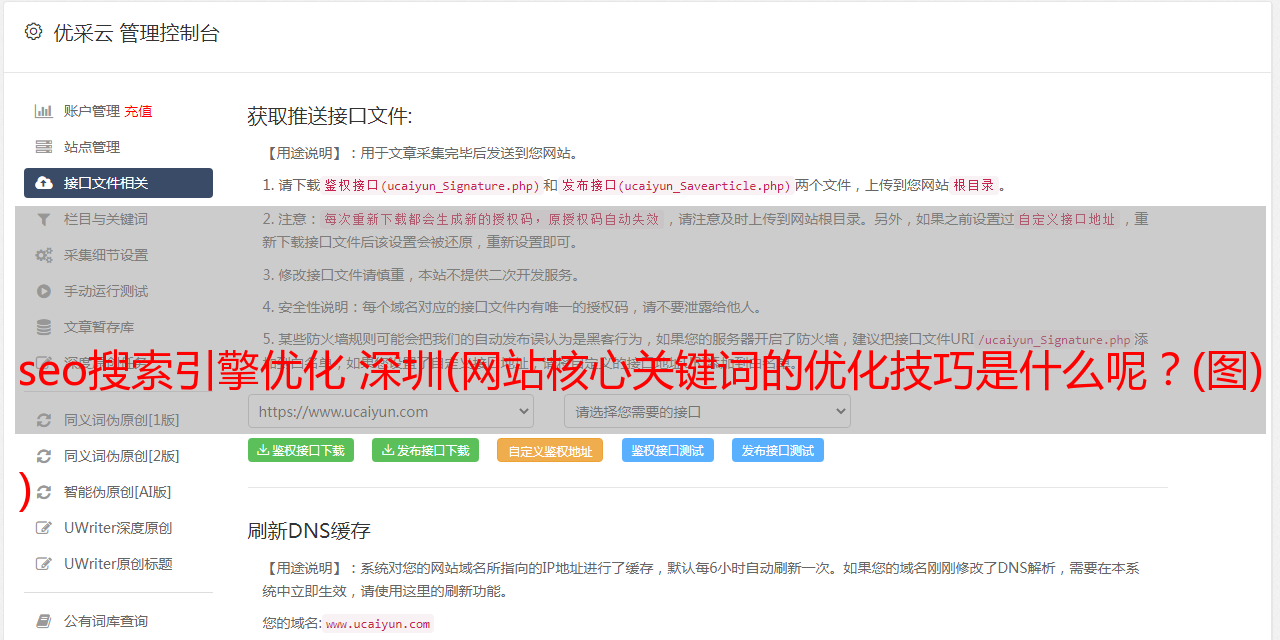Viewport: 1280px width, 640px height.
Task: Click the /ucaiyun_Signature.php URI code text
Action: [1054, 340]
